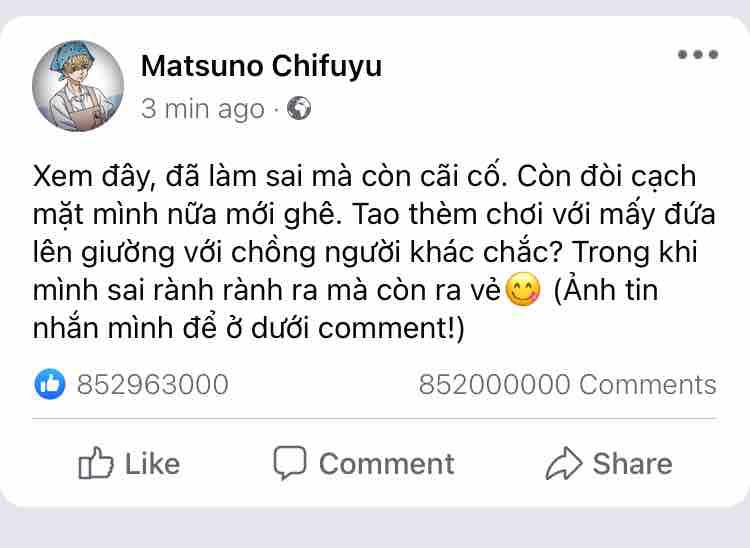Click the "3 min ago" timestamp

pyautogui.click(x=202, y=109)
